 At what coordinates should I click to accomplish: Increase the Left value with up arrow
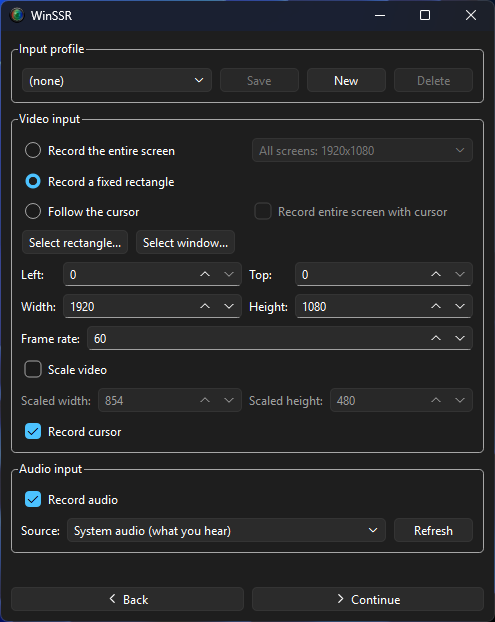tap(205, 275)
